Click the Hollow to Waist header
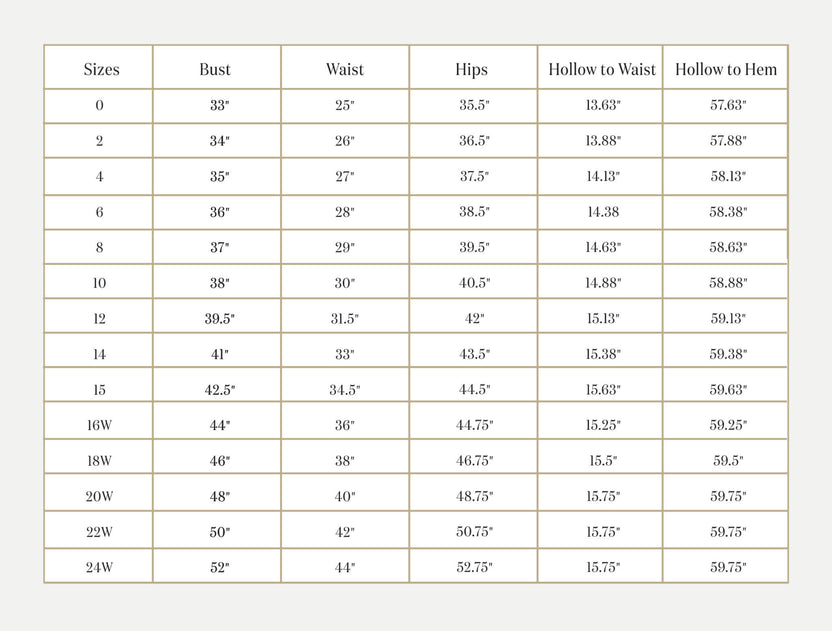This screenshot has width=832, height=631. tap(602, 69)
